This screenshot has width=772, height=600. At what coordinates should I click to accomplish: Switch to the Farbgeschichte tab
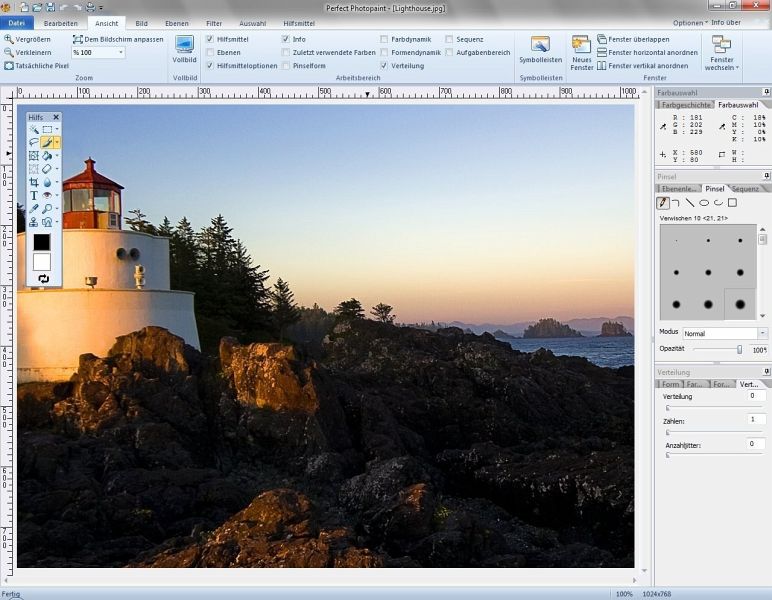pos(686,104)
